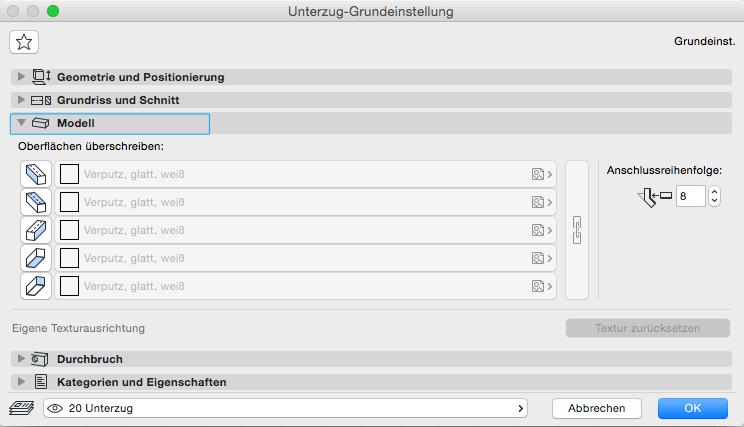Image resolution: width=744 pixels, height=427 pixels.
Task: Collapse the Modell panel
Action: pyautogui.click(x=22, y=124)
